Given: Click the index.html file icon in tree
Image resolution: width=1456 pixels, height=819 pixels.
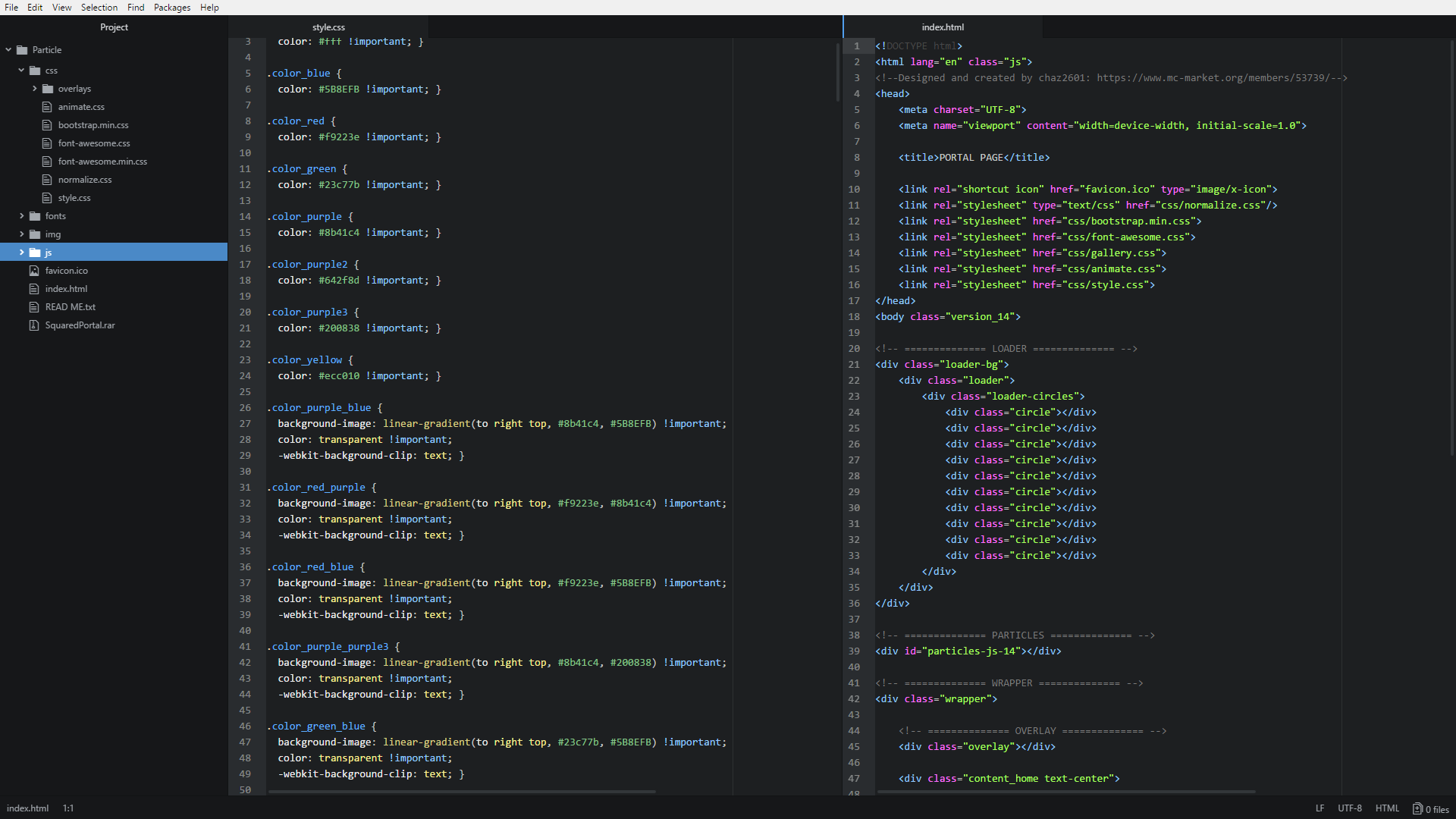Looking at the screenshot, I should [x=34, y=289].
